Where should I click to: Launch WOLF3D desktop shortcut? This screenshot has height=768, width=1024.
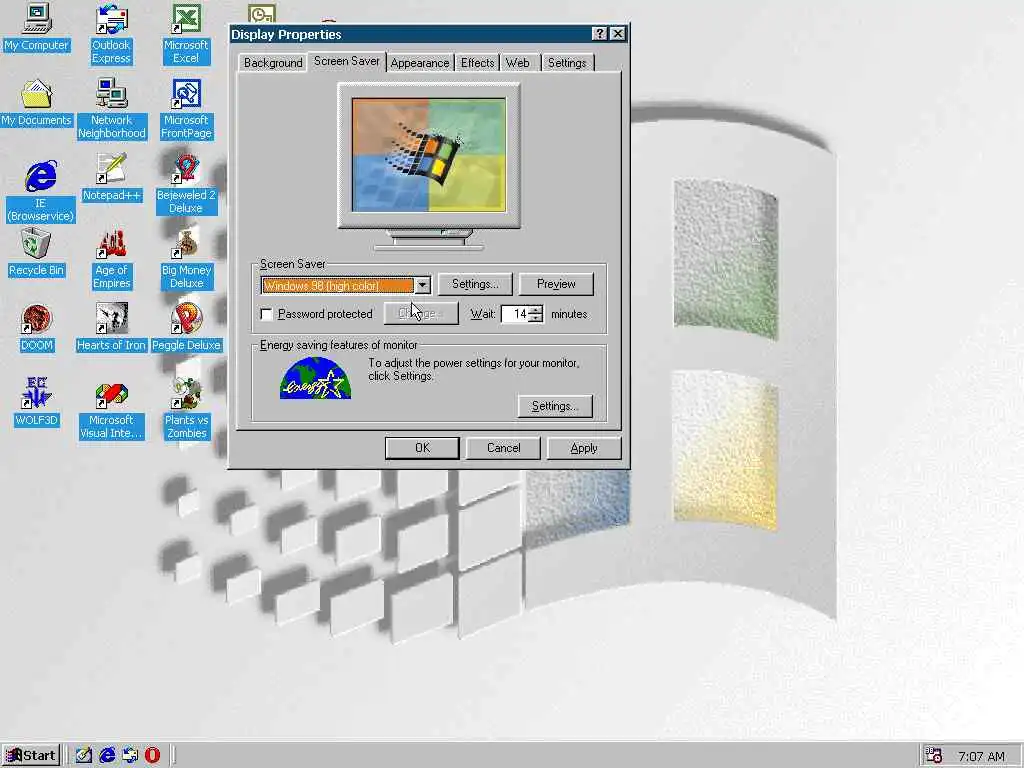tap(37, 403)
